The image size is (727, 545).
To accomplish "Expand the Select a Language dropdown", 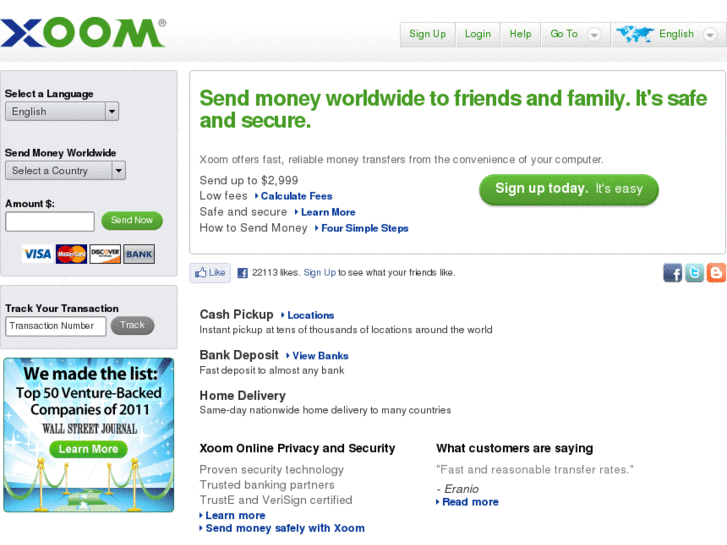I will point(112,112).
